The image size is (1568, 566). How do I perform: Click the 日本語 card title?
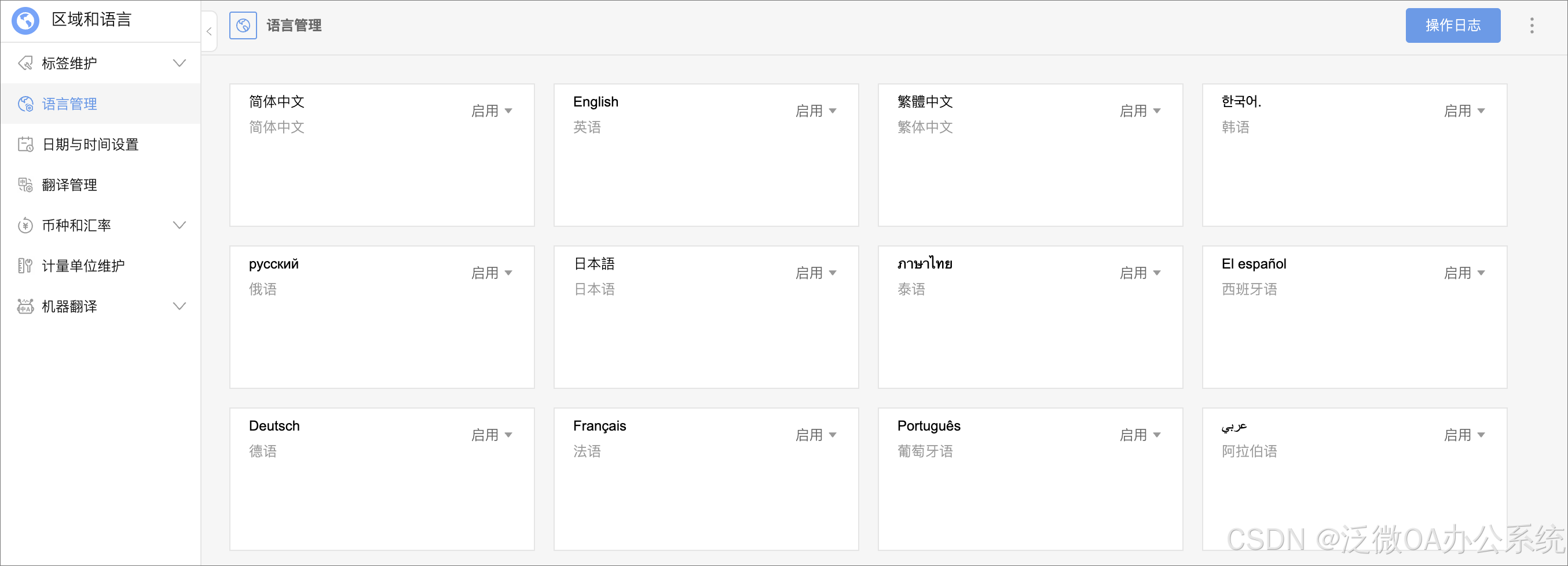594,263
